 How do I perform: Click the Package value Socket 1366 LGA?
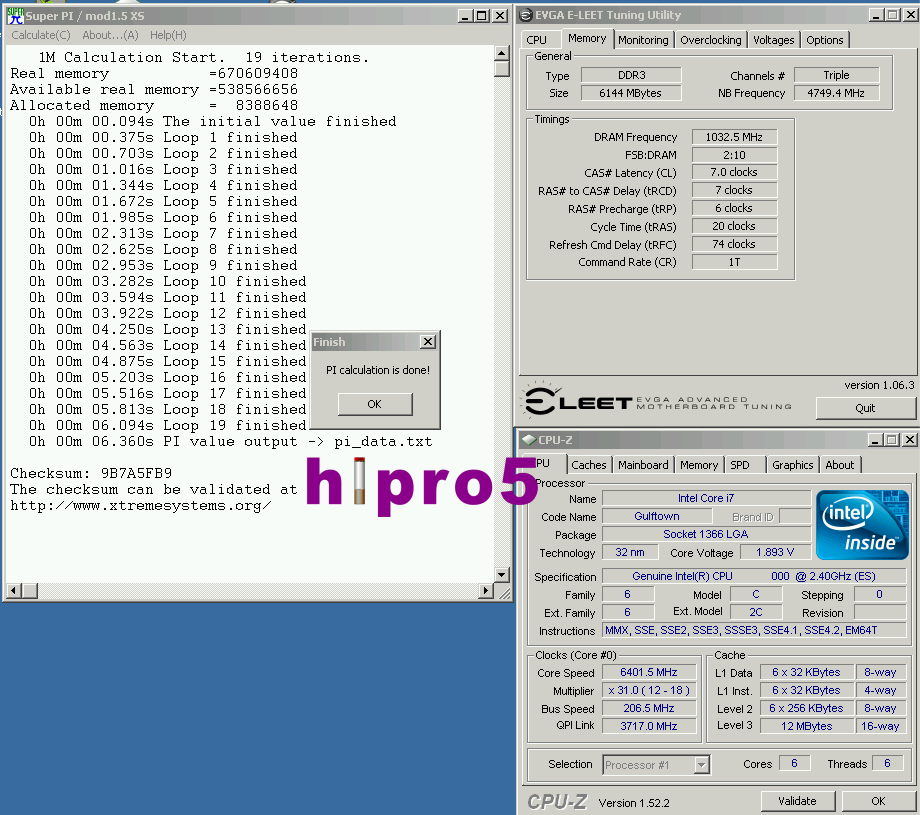pos(706,534)
